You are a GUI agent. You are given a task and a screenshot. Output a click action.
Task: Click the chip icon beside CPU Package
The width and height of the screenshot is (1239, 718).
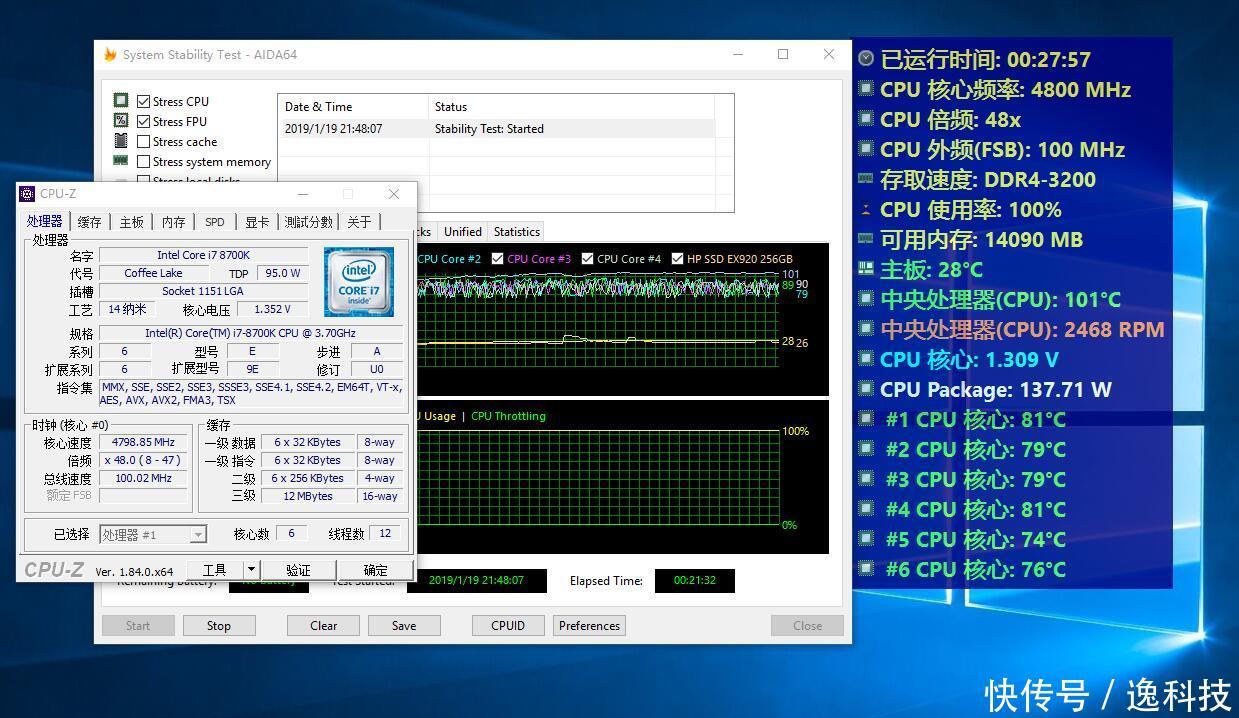click(866, 390)
